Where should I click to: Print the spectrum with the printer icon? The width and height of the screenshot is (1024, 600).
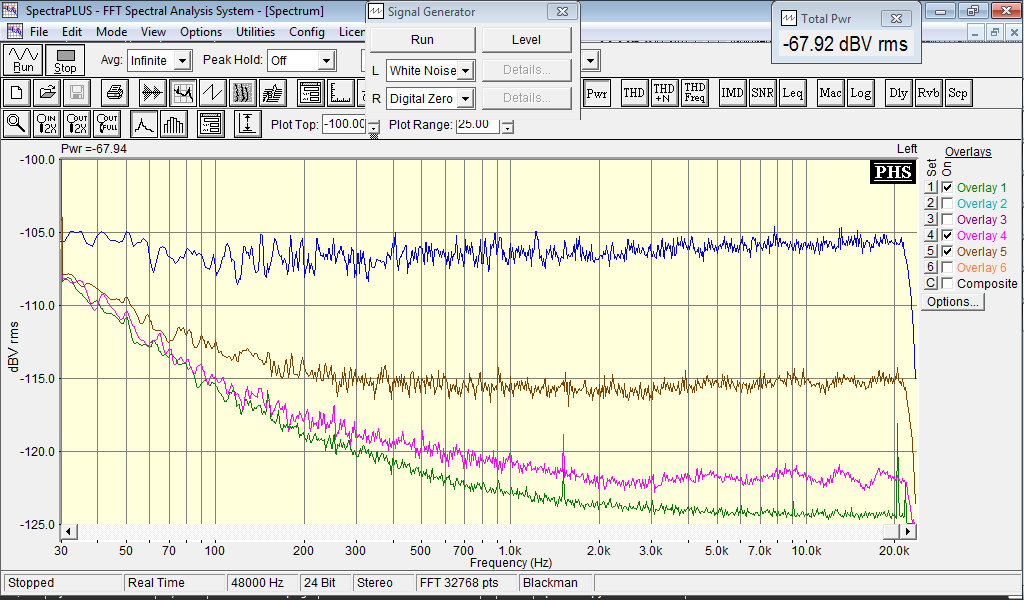(115, 93)
